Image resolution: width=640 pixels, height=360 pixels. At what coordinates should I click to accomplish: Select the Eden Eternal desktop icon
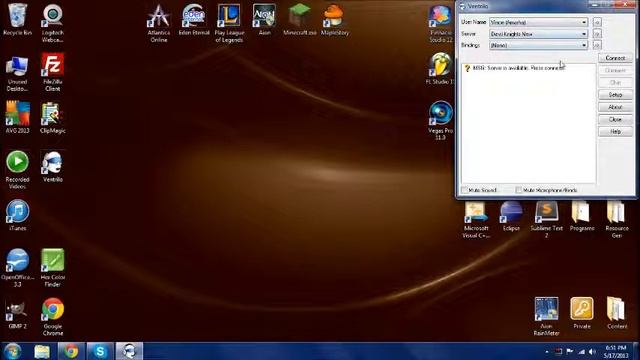194,20
